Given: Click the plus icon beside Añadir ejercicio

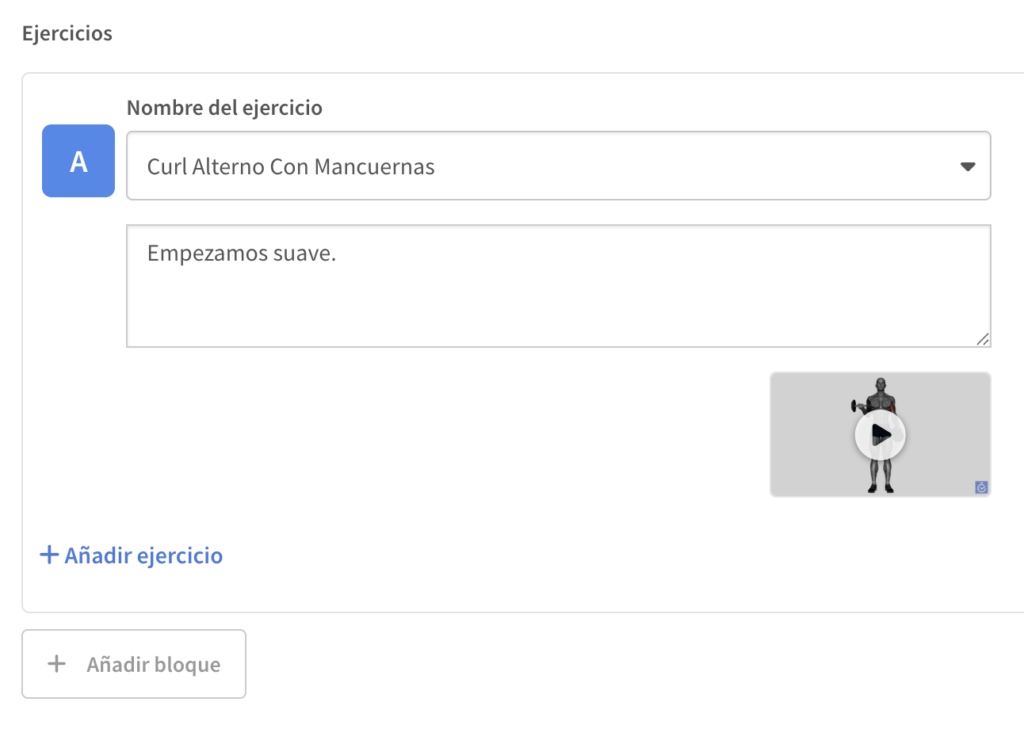Looking at the screenshot, I should [49, 555].
